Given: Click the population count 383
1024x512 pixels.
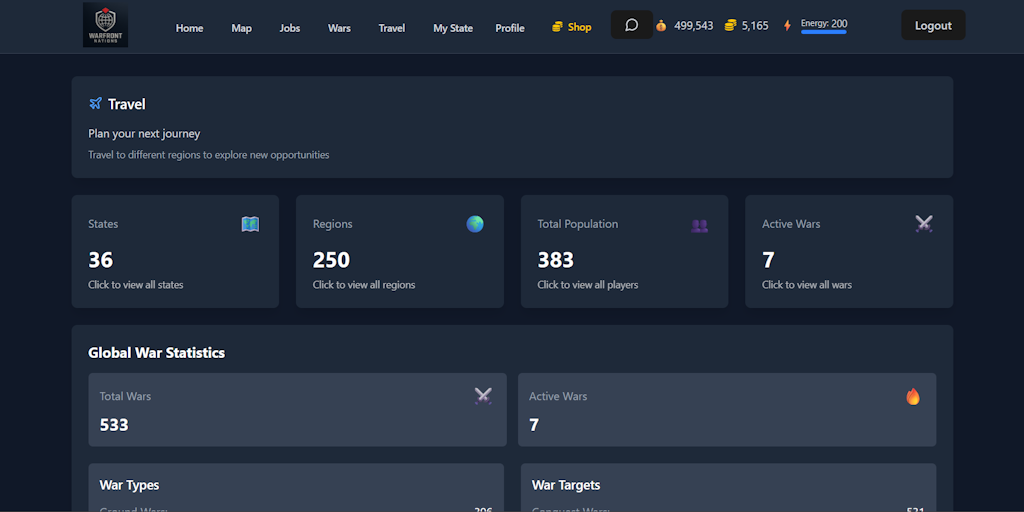Looking at the screenshot, I should pos(556,260).
